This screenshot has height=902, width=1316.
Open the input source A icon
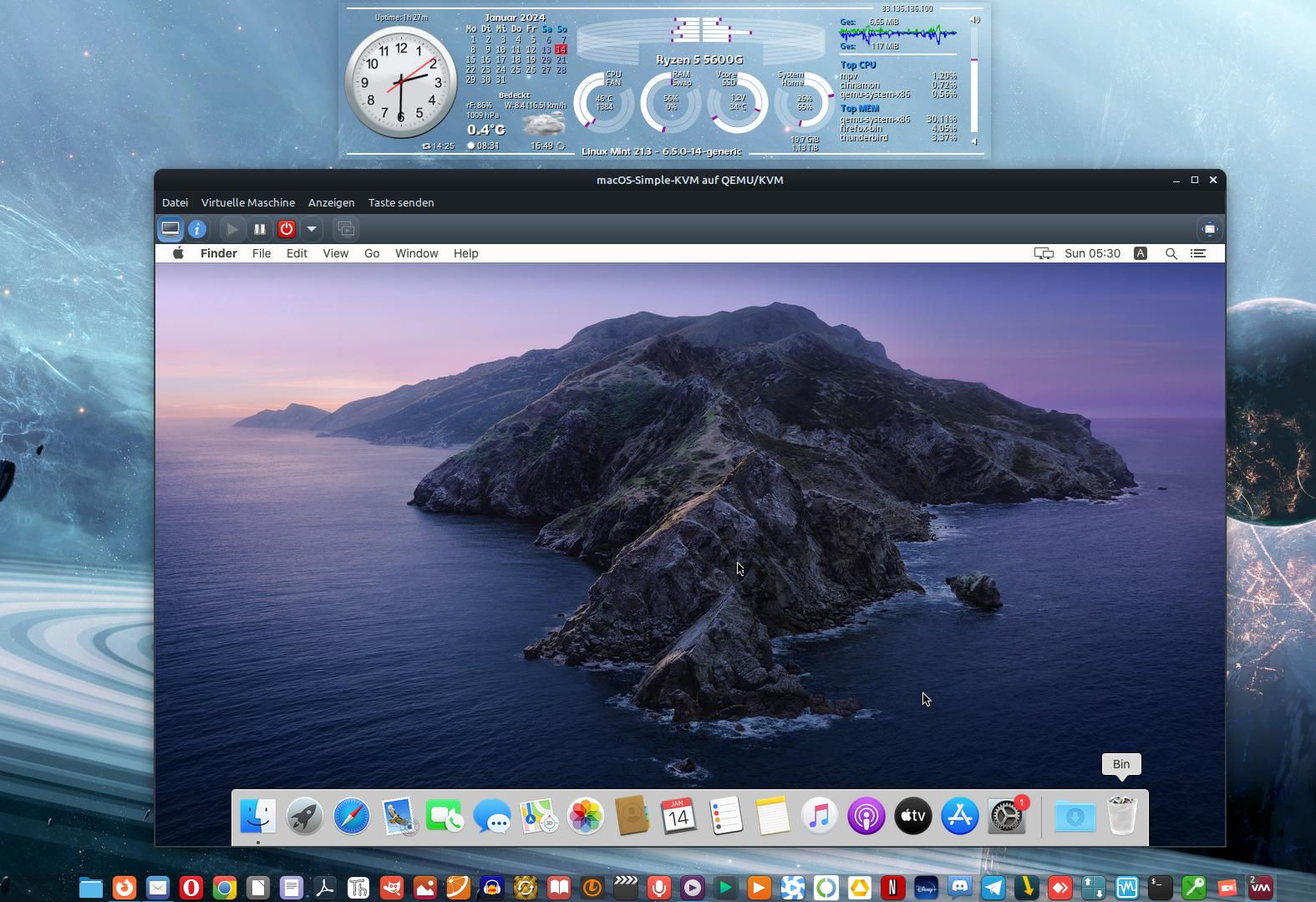1140,253
